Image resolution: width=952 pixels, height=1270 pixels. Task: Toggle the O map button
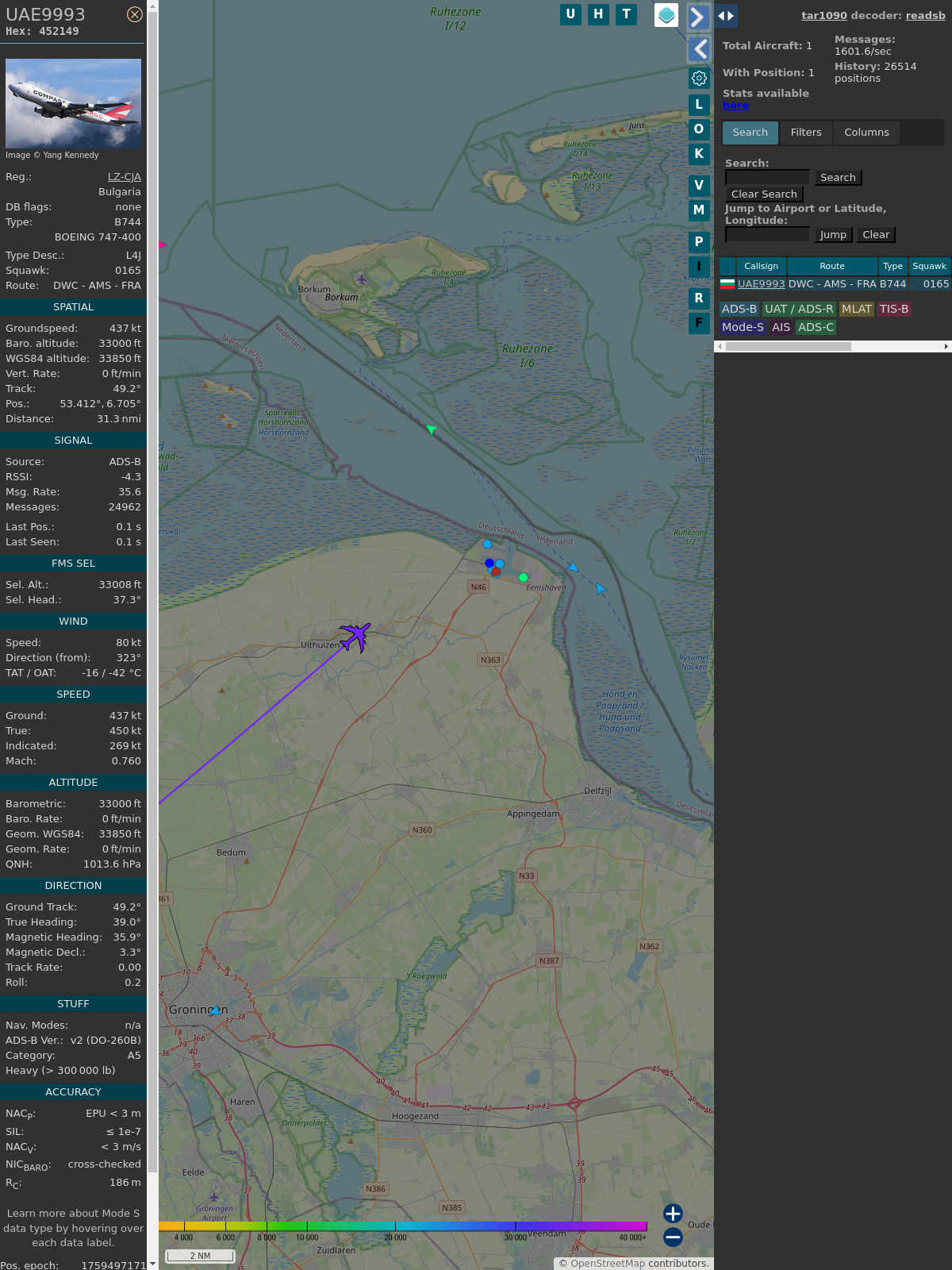699,129
